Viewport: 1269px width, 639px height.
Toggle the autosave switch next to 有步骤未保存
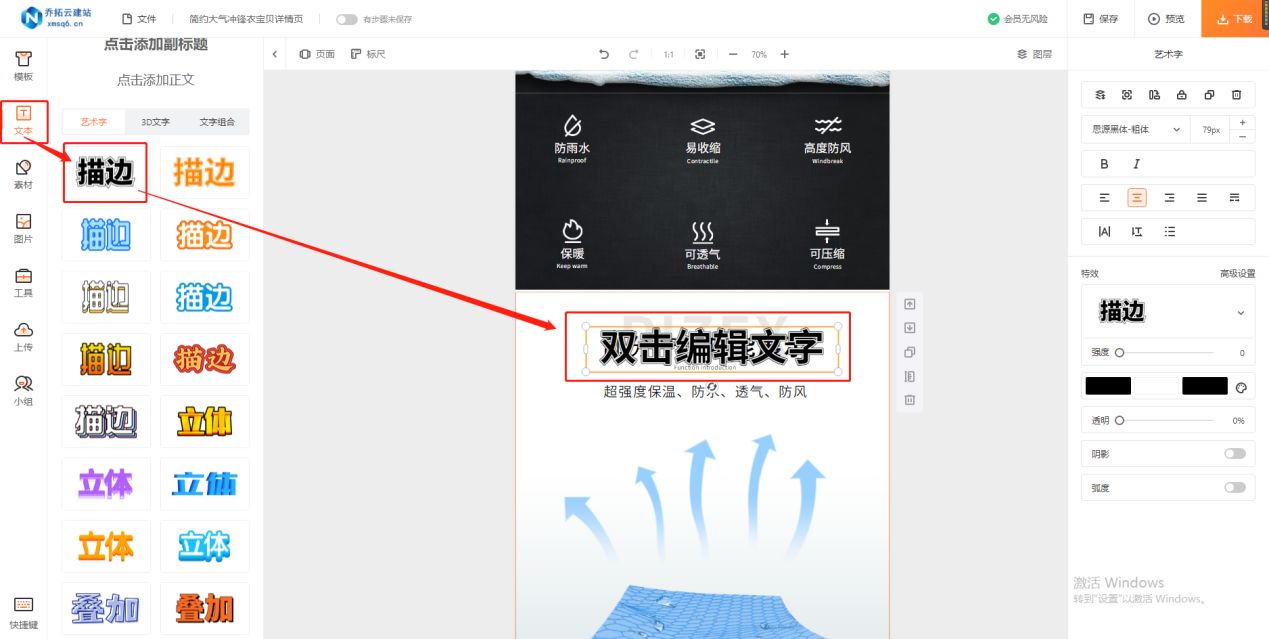tap(349, 19)
